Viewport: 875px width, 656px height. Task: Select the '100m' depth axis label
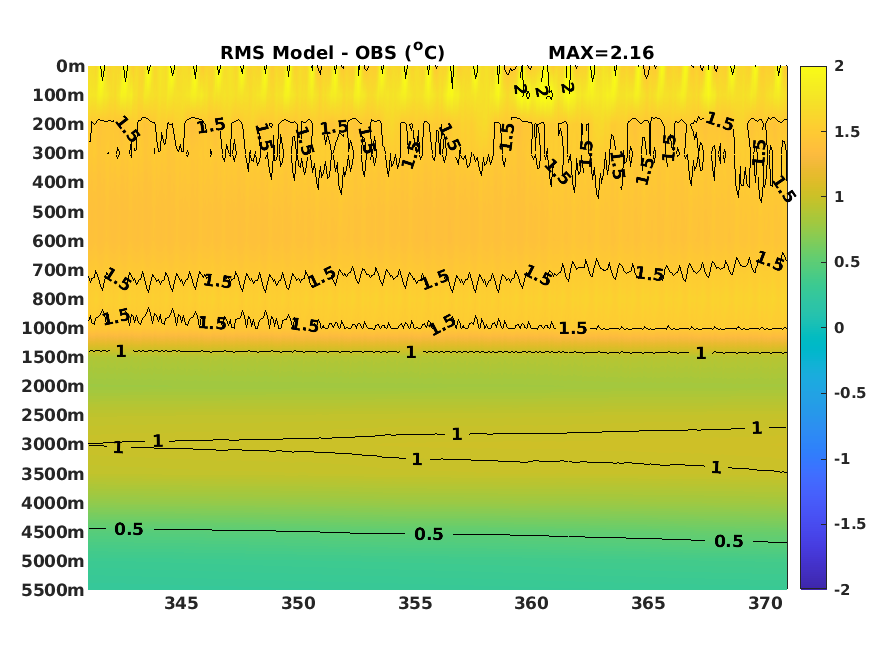click(x=58, y=95)
